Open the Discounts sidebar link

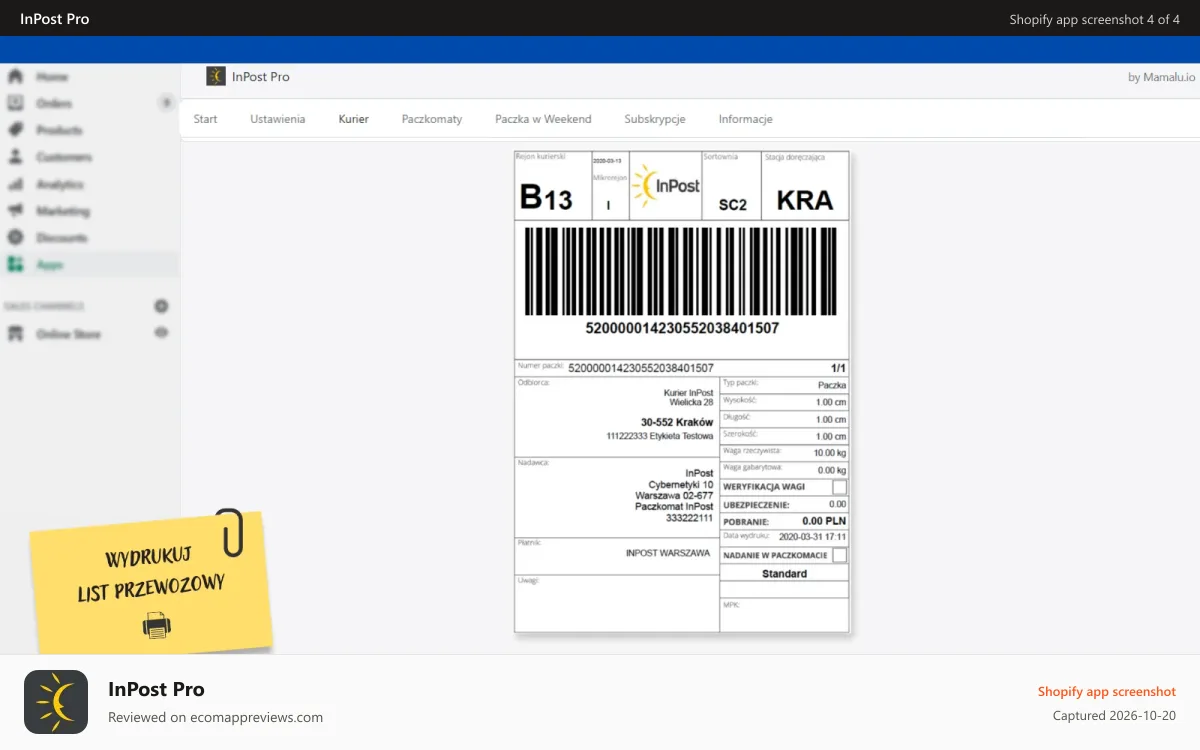(62, 238)
